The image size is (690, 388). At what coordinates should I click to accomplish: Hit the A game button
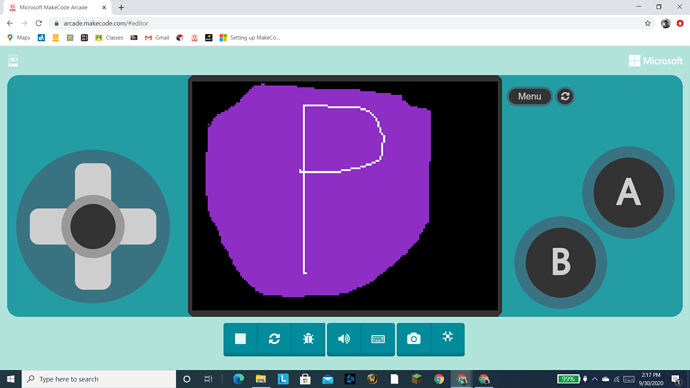point(628,193)
